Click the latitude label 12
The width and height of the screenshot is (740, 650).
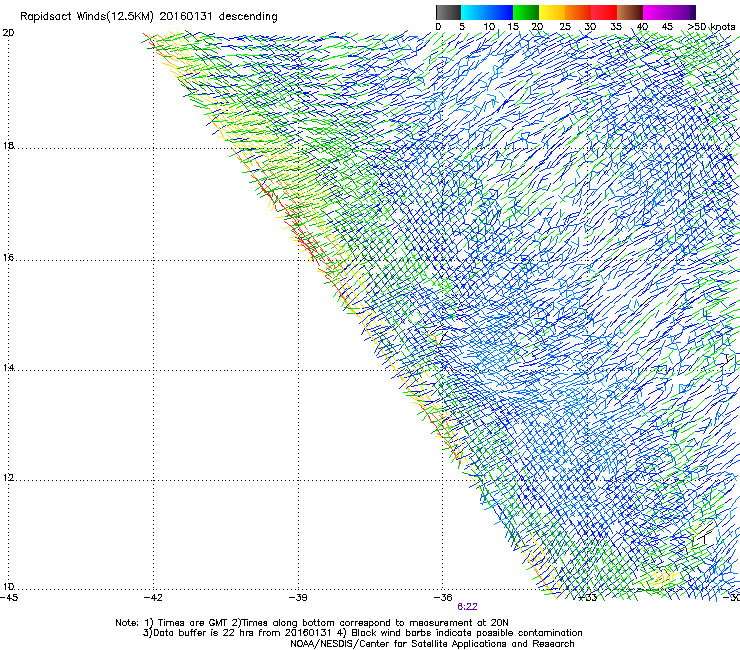(x=8, y=477)
